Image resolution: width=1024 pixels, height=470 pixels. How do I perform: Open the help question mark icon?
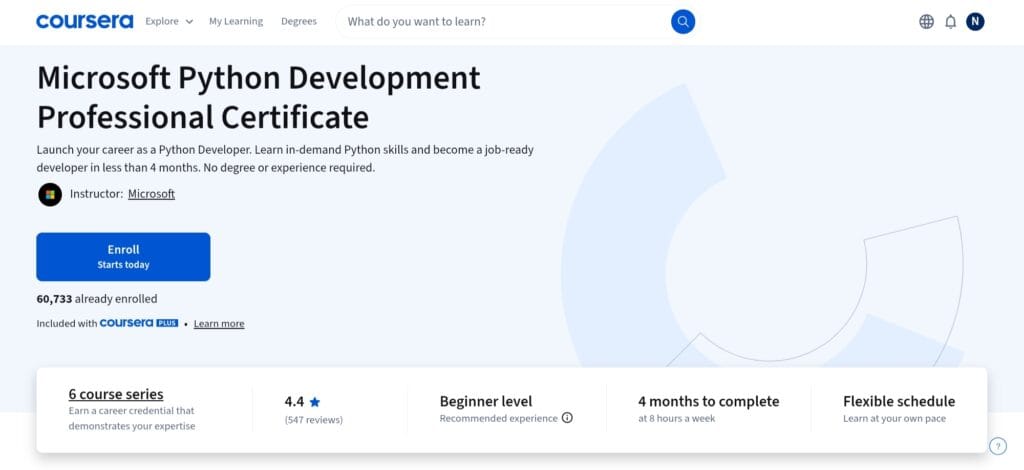pyautogui.click(x=998, y=446)
